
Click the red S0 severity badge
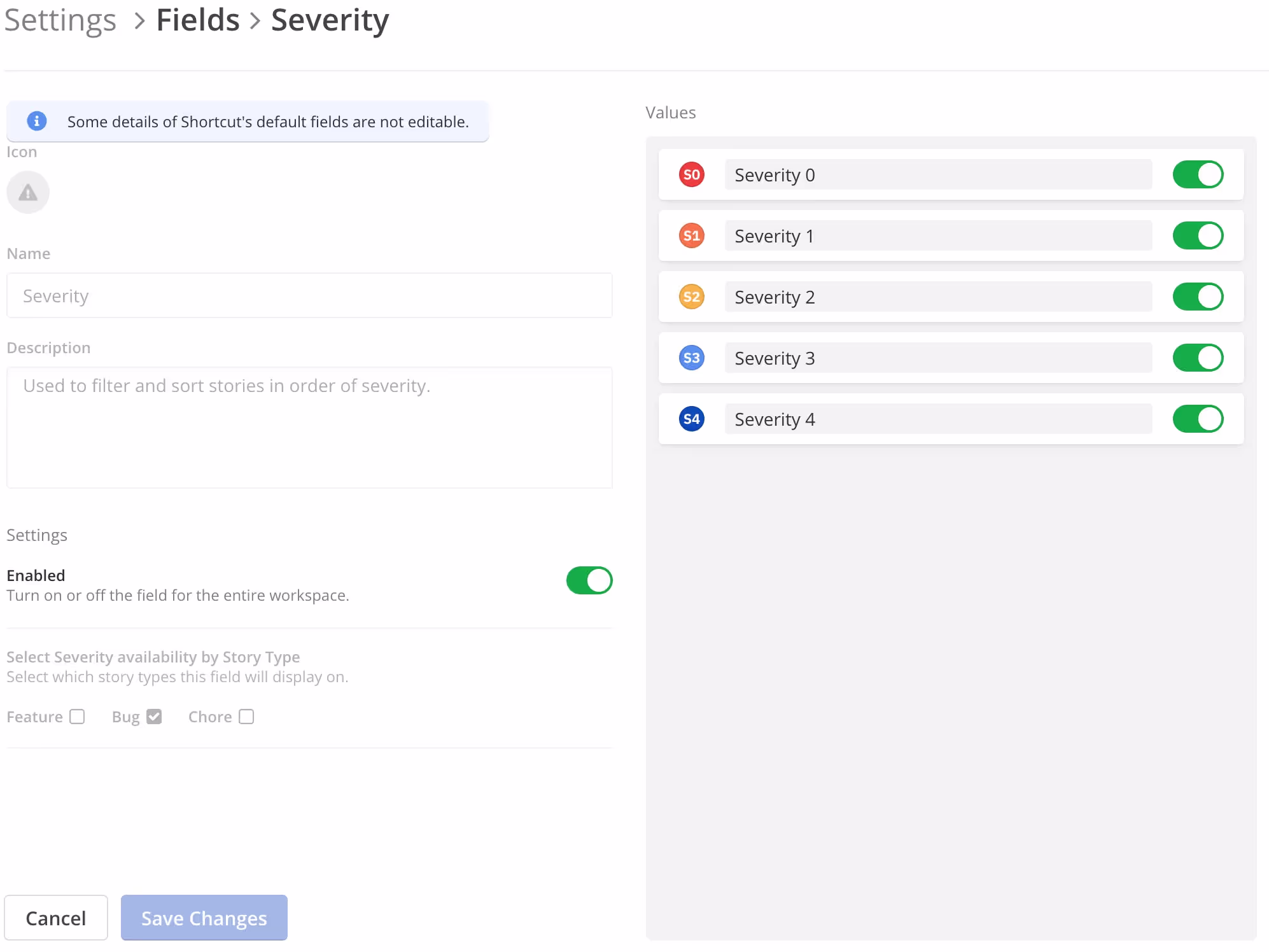pyautogui.click(x=691, y=174)
